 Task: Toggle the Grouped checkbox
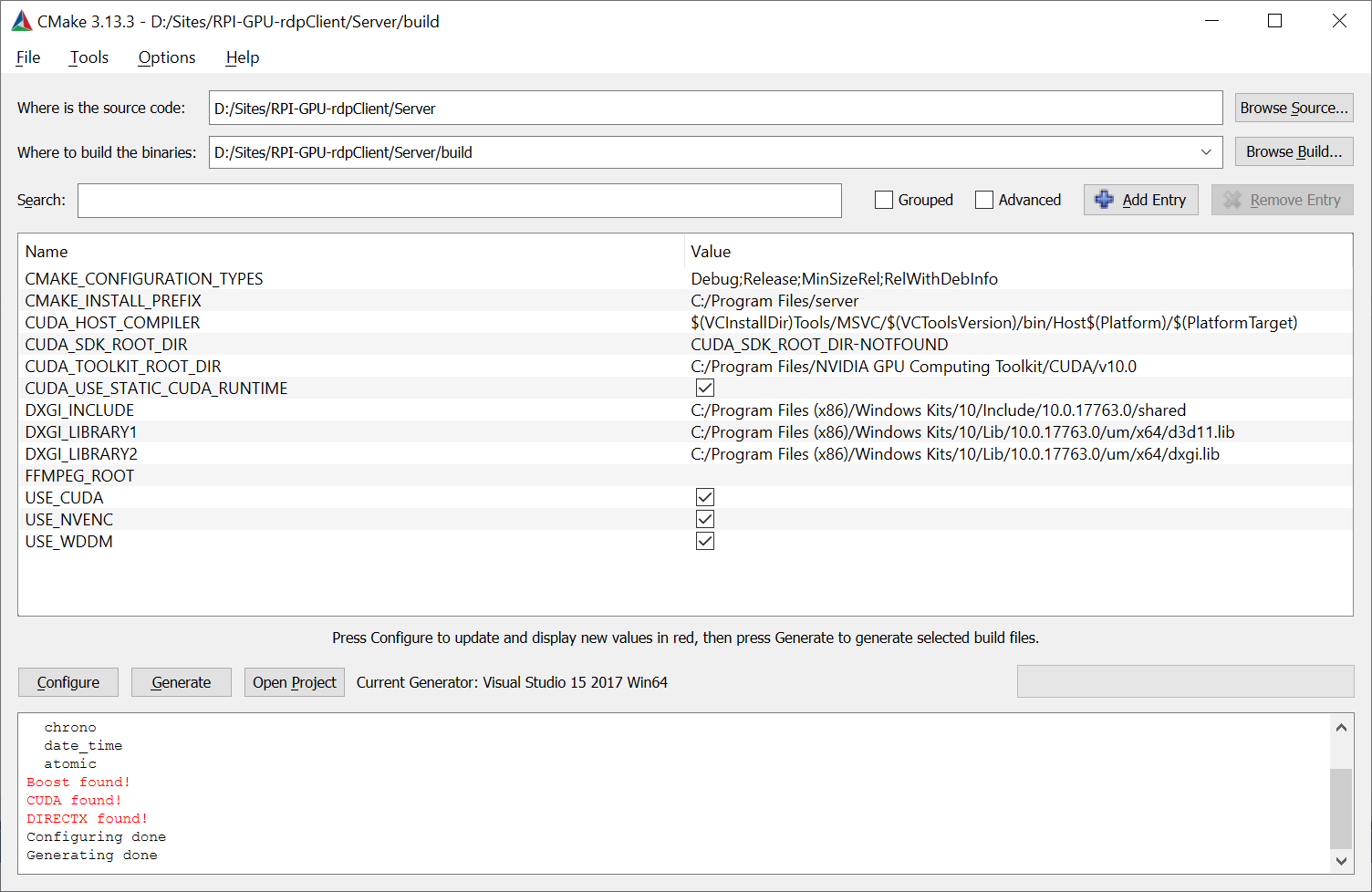pyautogui.click(x=884, y=200)
